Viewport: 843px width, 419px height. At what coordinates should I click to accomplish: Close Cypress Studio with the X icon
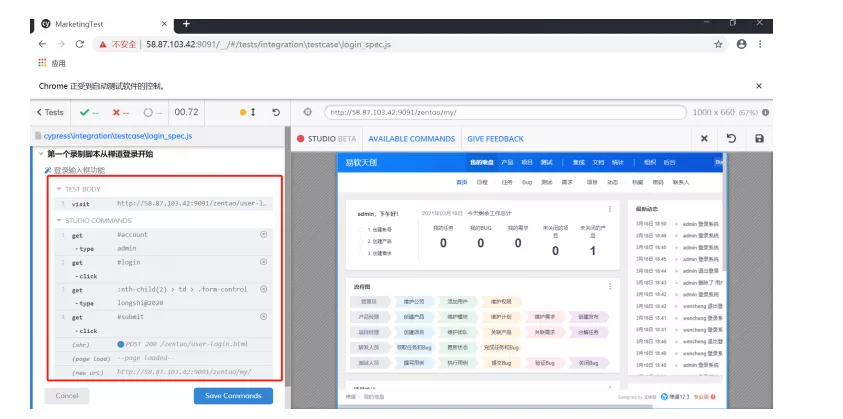coord(704,139)
